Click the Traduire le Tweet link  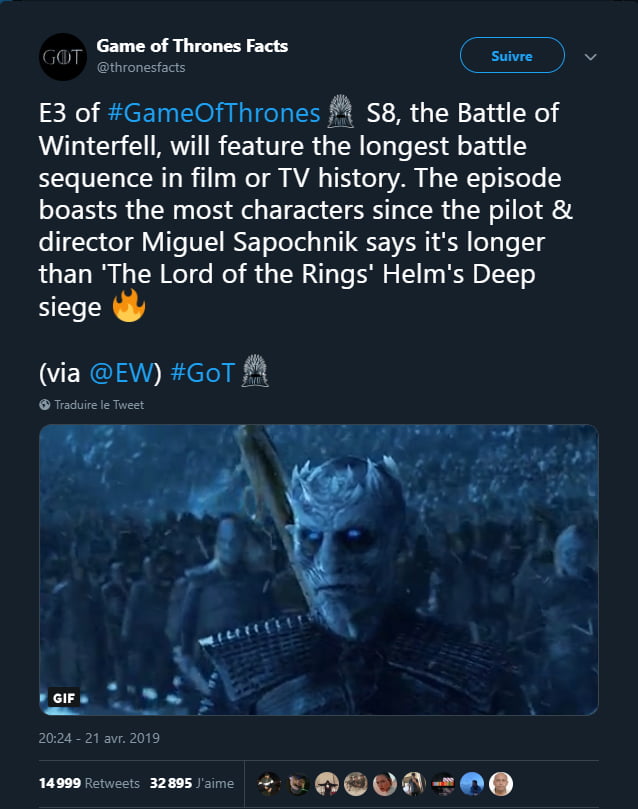99,405
